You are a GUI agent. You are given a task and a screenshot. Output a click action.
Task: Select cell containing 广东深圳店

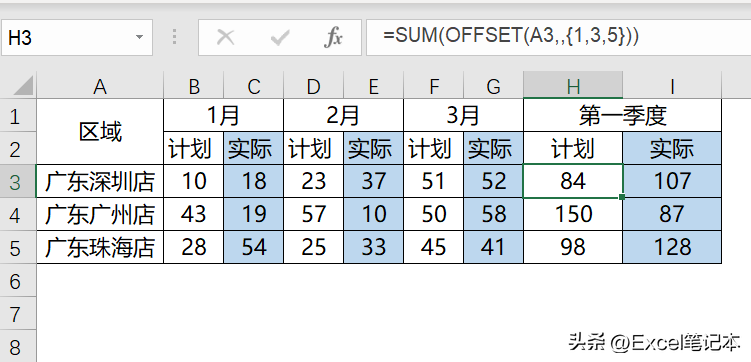pos(100,181)
